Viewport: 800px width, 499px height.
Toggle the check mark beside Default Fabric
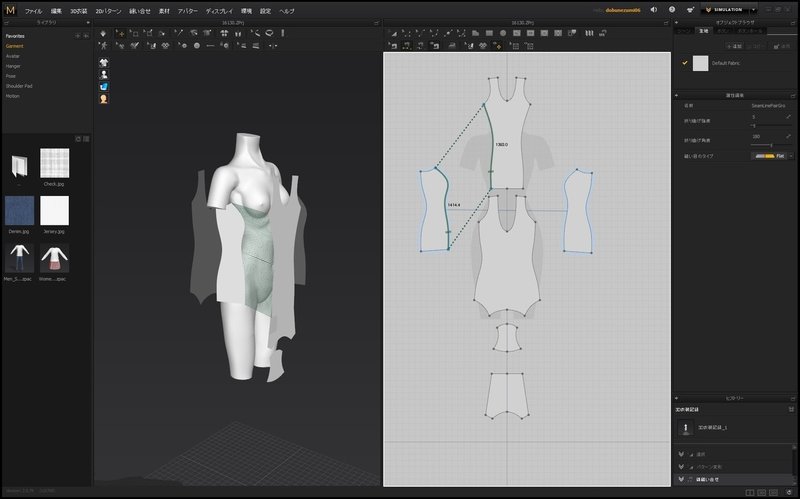(685, 63)
